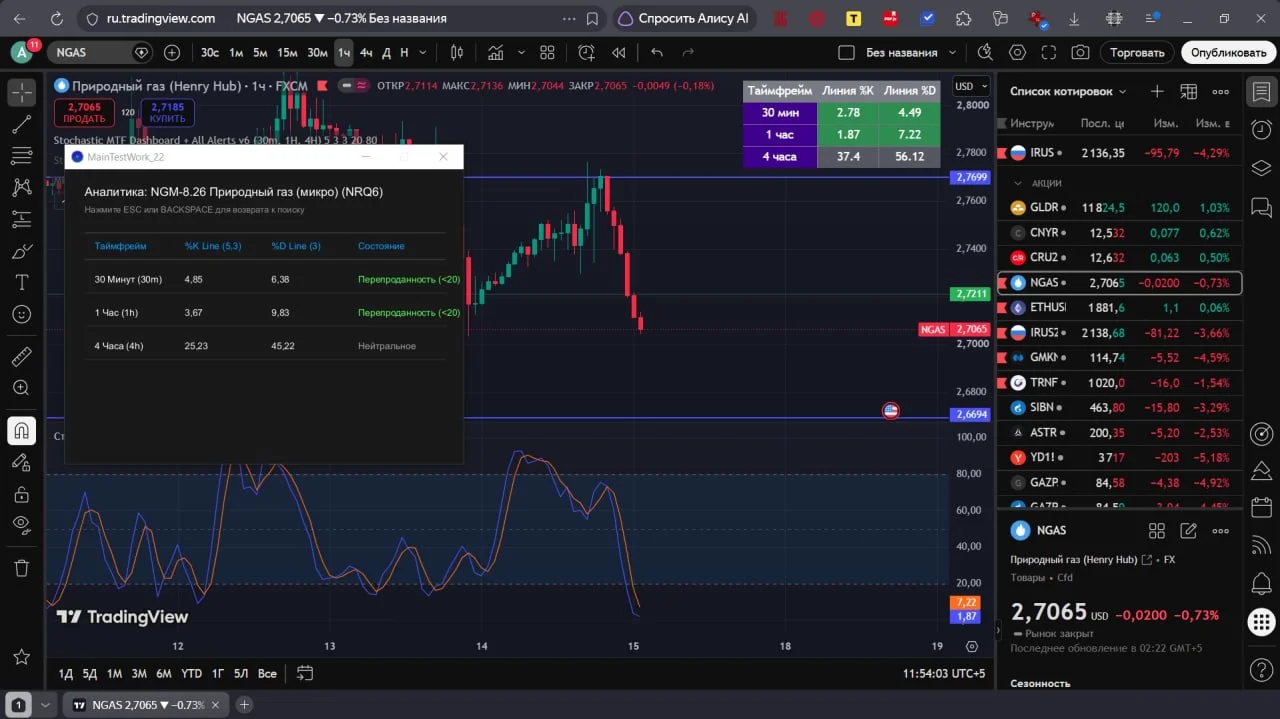The height and width of the screenshot is (719, 1280).
Task: Open indicator templates grid icon
Action: (x=547, y=53)
